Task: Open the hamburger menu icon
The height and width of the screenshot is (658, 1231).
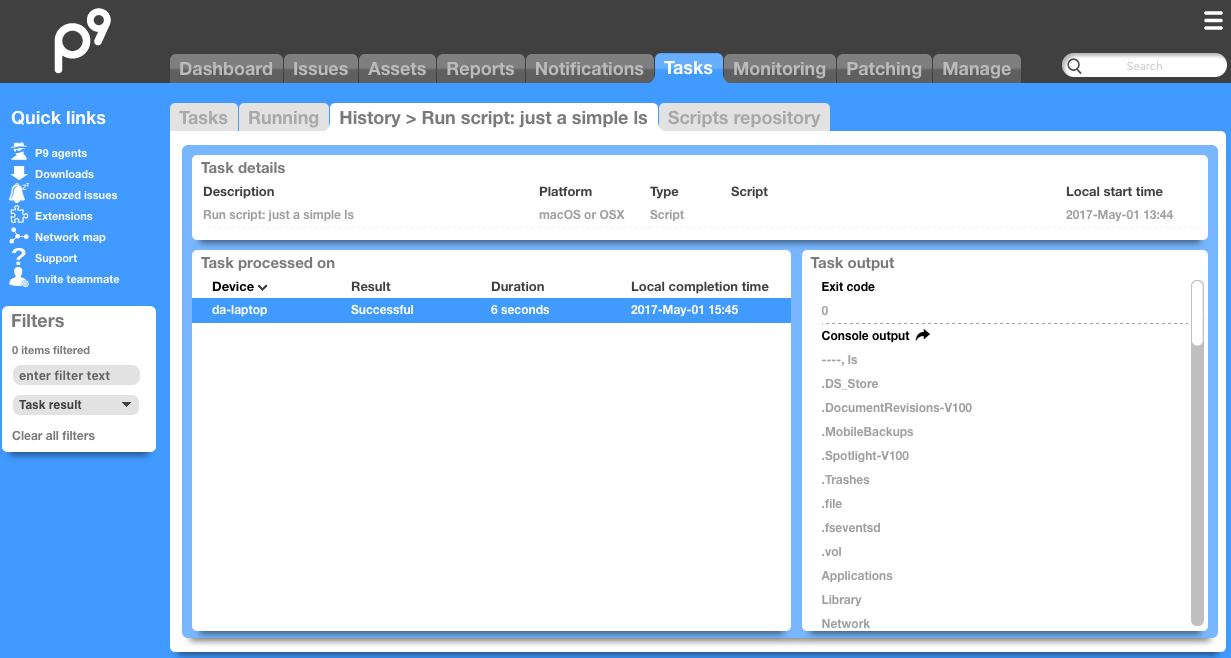Action: pos(1213,22)
